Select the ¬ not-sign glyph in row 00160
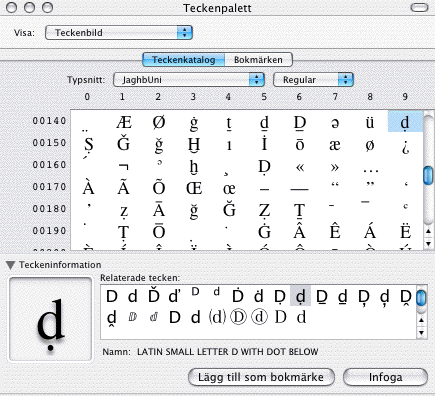The height and width of the screenshot is (396, 435). click(124, 166)
